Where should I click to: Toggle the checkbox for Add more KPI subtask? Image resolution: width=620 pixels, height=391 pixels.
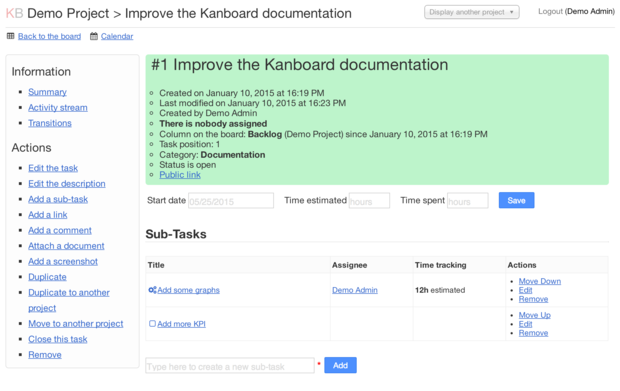click(x=152, y=323)
